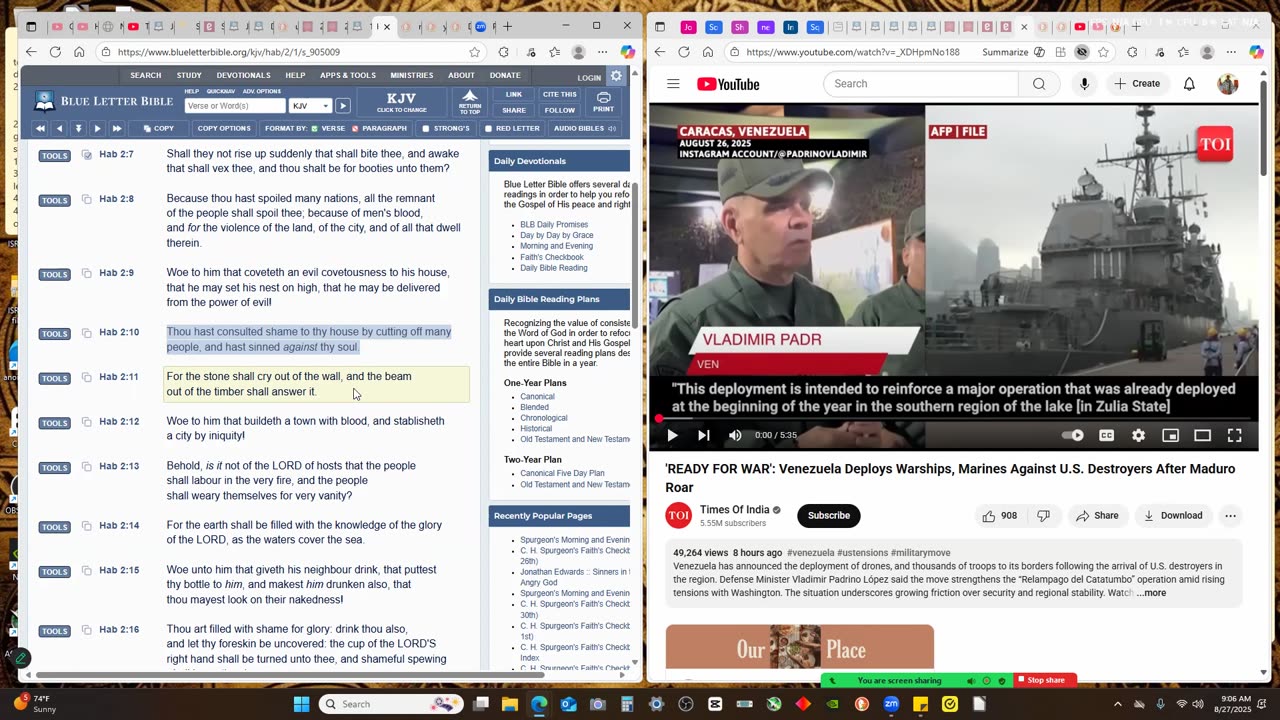Click YouTube Create button
Image resolution: width=1280 pixels, height=720 pixels.
1137,84
